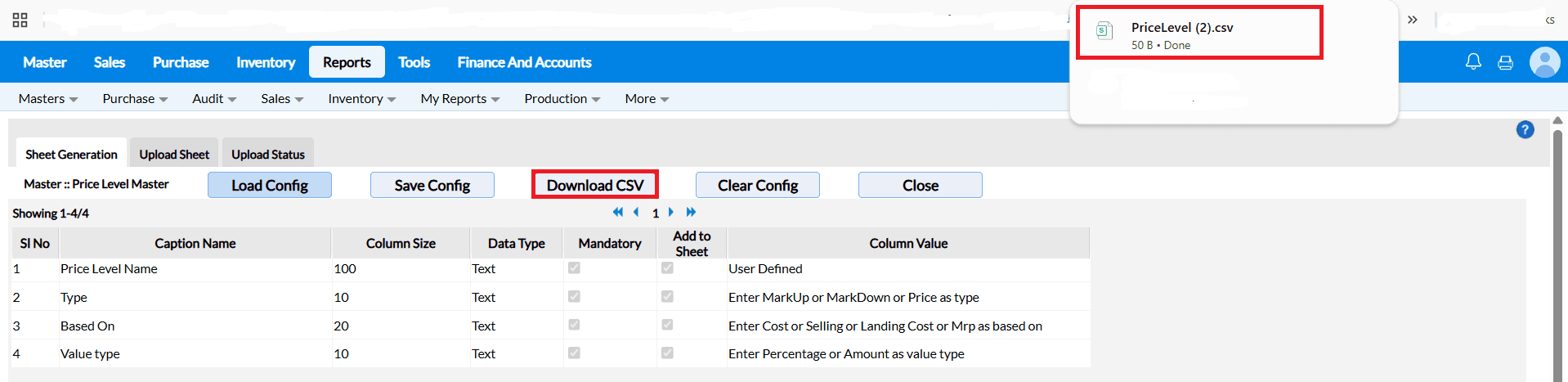Click the notification bell icon
The image size is (1568, 382).
pyautogui.click(x=1473, y=62)
